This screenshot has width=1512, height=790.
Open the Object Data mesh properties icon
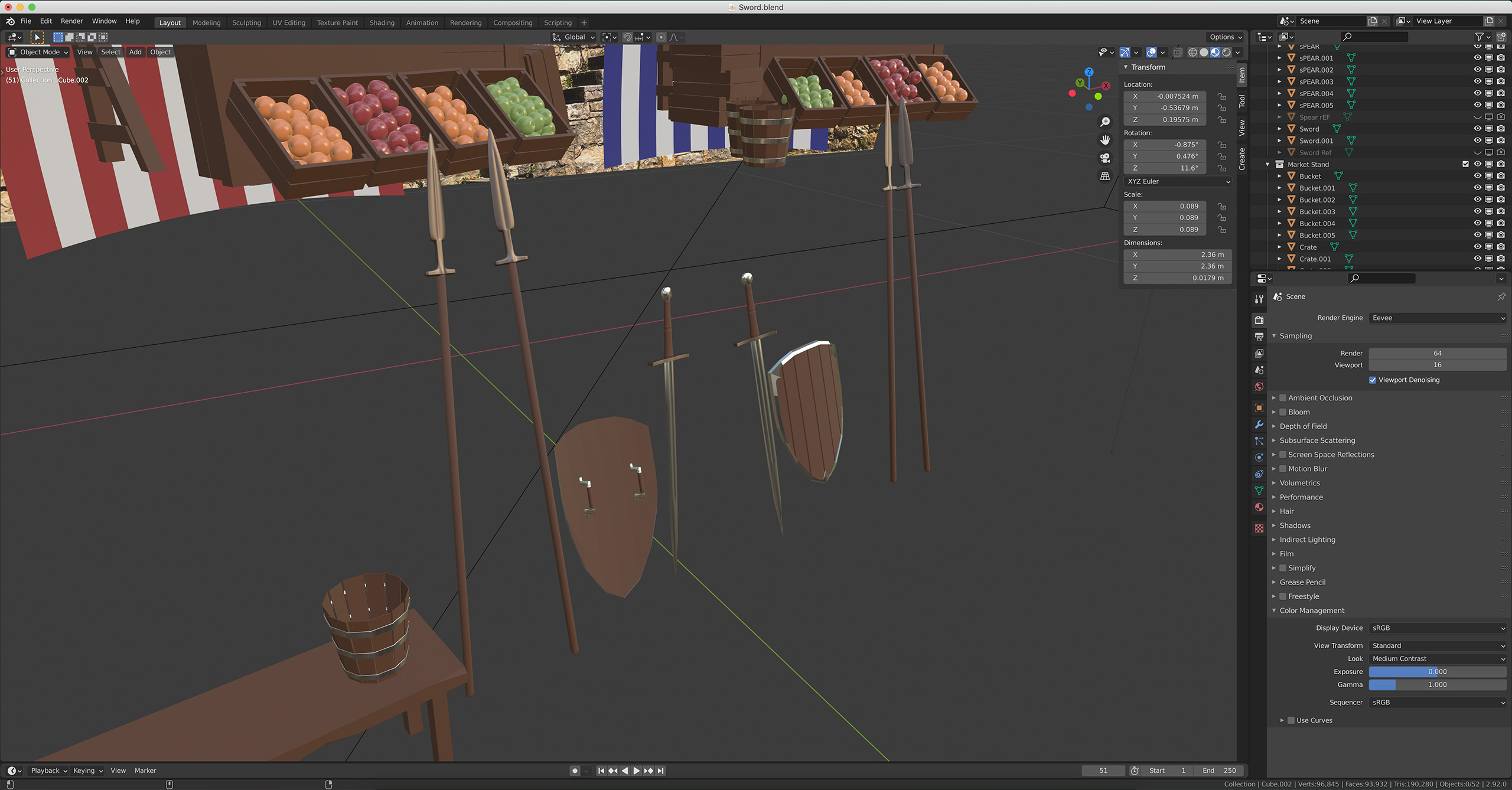tap(1259, 491)
